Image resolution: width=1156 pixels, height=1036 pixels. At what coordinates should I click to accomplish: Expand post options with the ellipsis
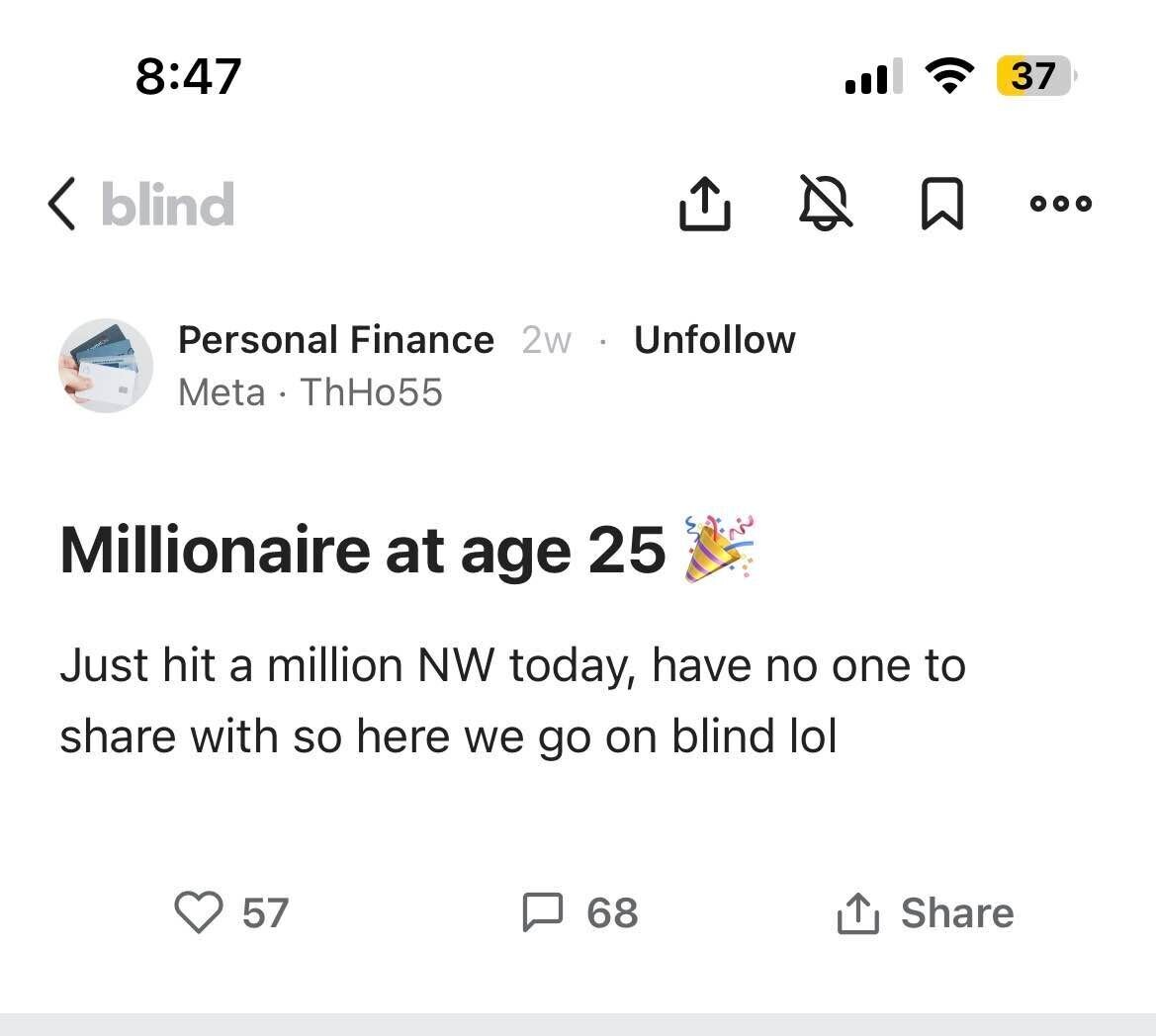[1060, 204]
